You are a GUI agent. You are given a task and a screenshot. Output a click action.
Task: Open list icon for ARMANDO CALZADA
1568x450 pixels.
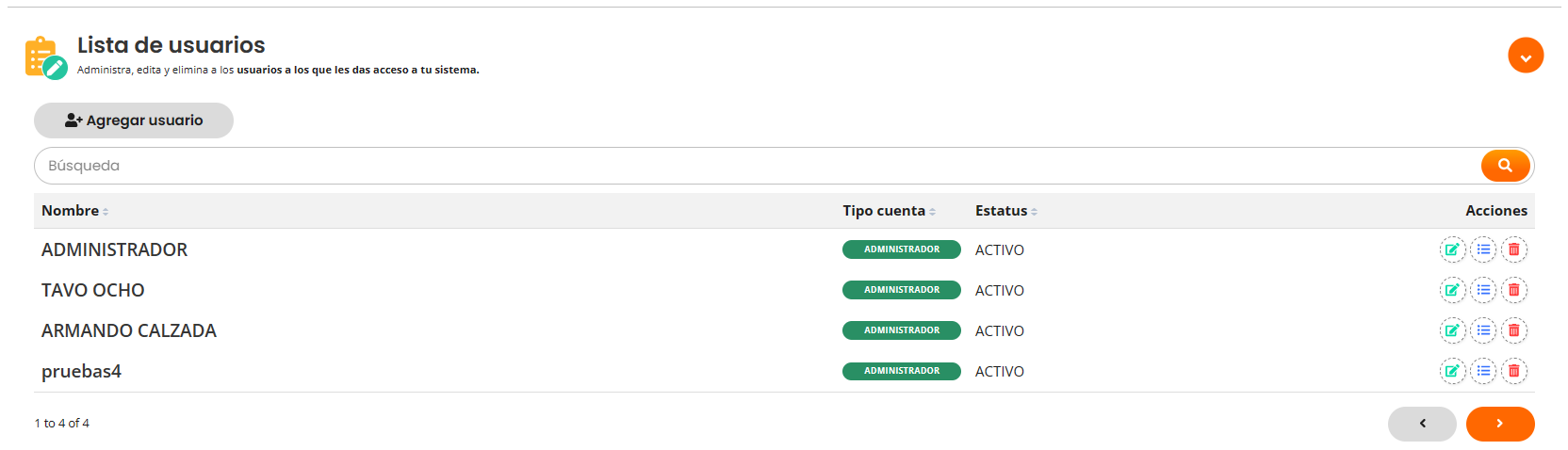point(1483,330)
